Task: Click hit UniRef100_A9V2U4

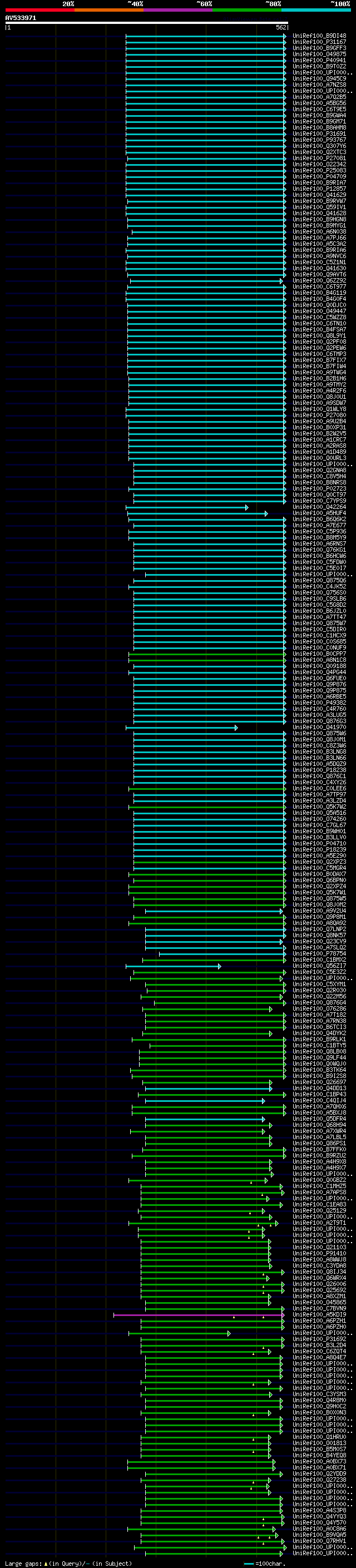Action: (x=319, y=911)
